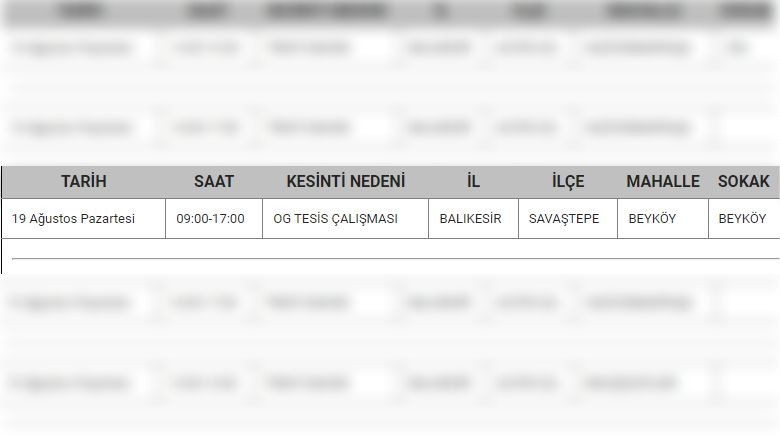This screenshot has height=440, width=780.
Task: Select the first blurred row above the table
Action: [x=390, y=48]
